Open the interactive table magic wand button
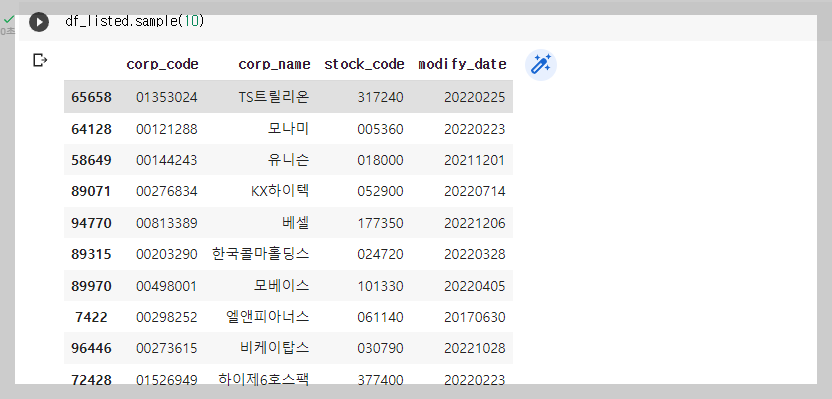The width and height of the screenshot is (832, 399). [541, 65]
